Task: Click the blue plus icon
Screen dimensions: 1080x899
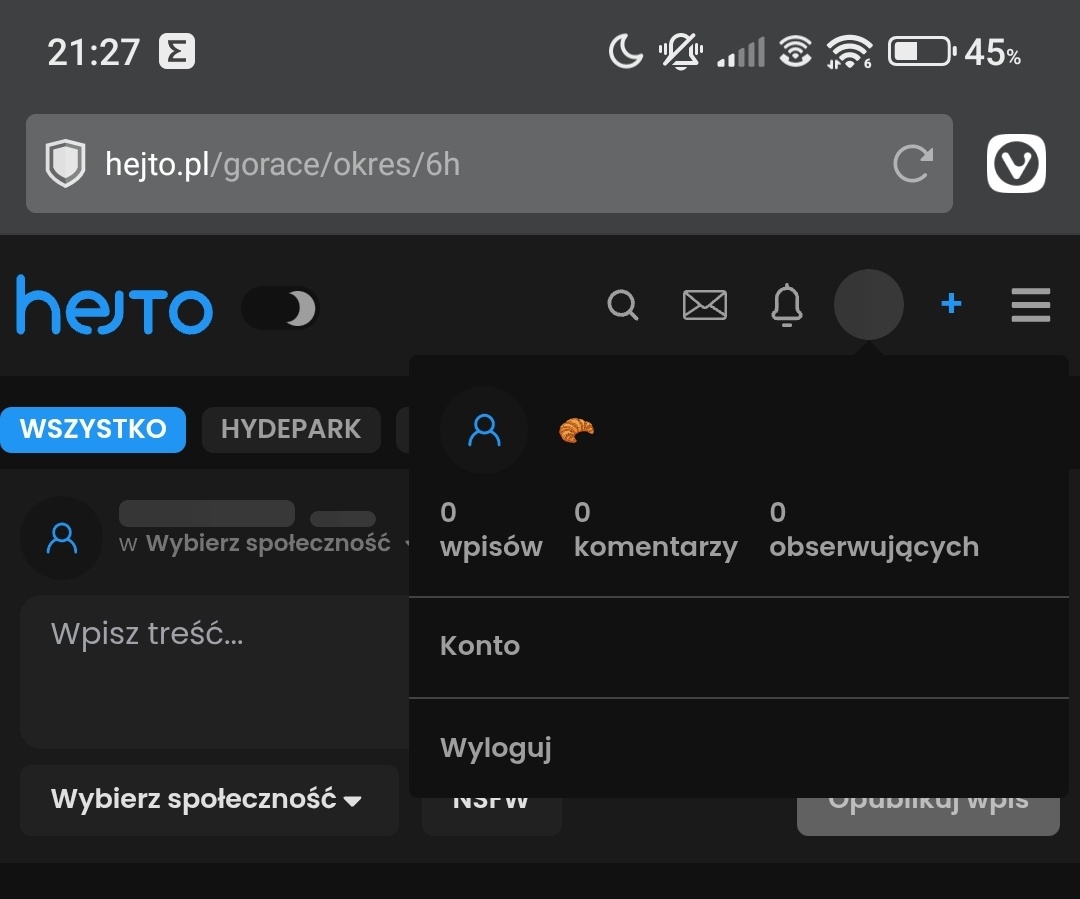Action: pyautogui.click(x=951, y=304)
